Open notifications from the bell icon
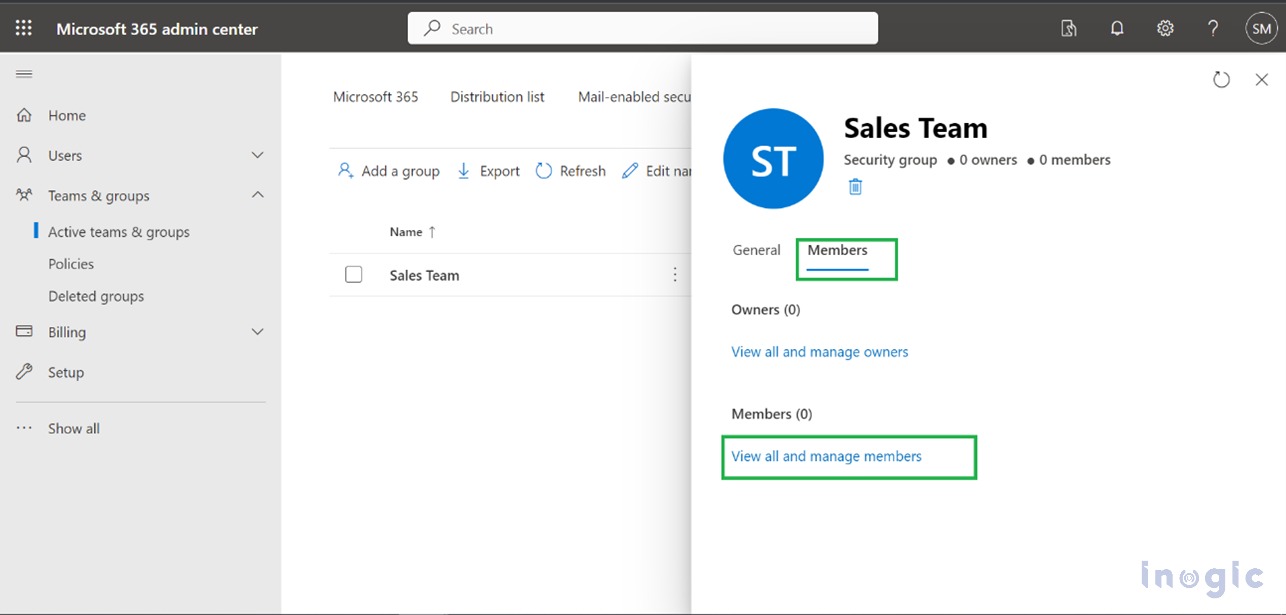 tap(1117, 28)
